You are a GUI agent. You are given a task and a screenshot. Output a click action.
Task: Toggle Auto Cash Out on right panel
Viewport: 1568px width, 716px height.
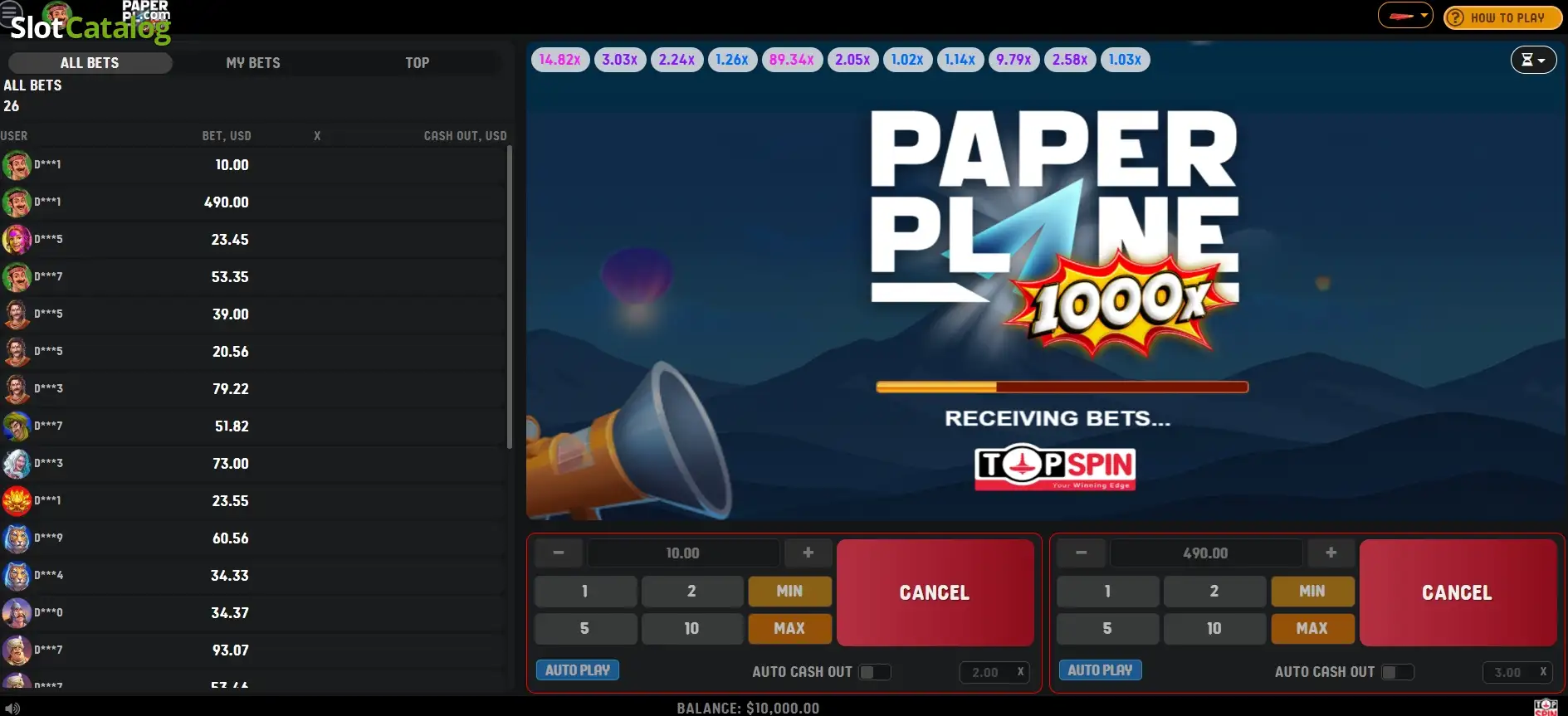pyautogui.click(x=1398, y=672)
